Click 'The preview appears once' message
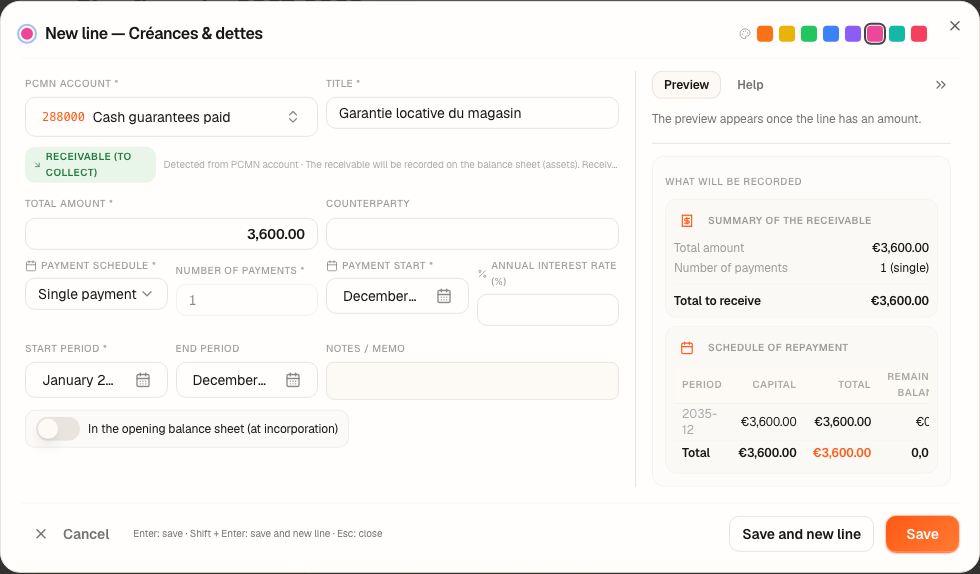 point(786,119)
